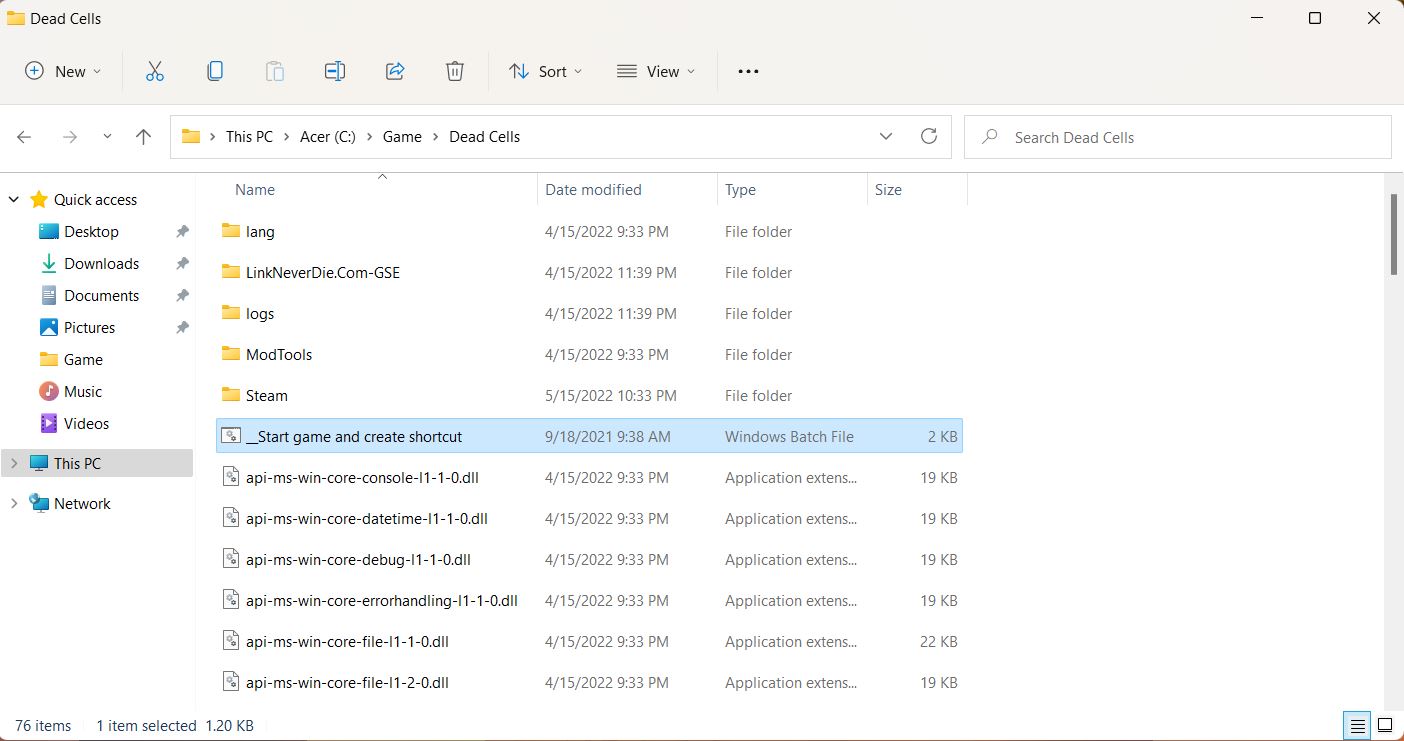The height and width of the screenshot is (741, 1404).
Task: Open the Sort dropdown menu
Action: pyautogui.click(x=545, y=71)
